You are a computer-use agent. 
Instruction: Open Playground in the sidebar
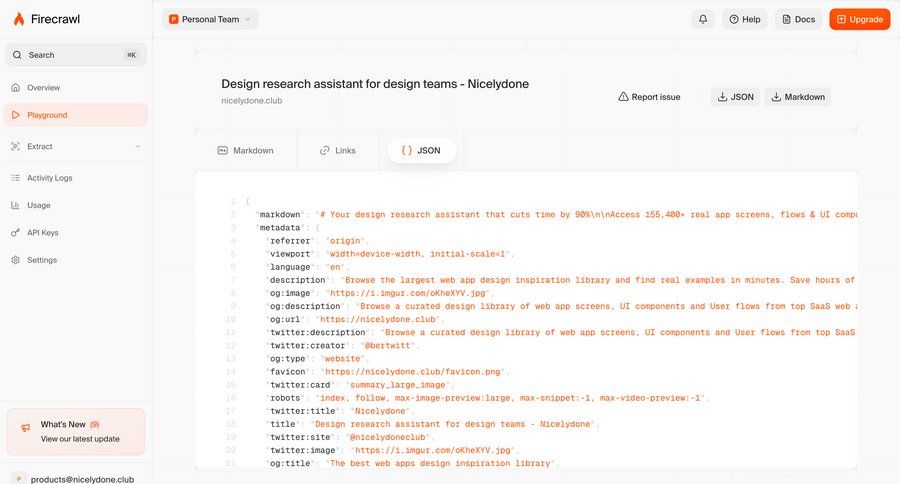(75, 115)
